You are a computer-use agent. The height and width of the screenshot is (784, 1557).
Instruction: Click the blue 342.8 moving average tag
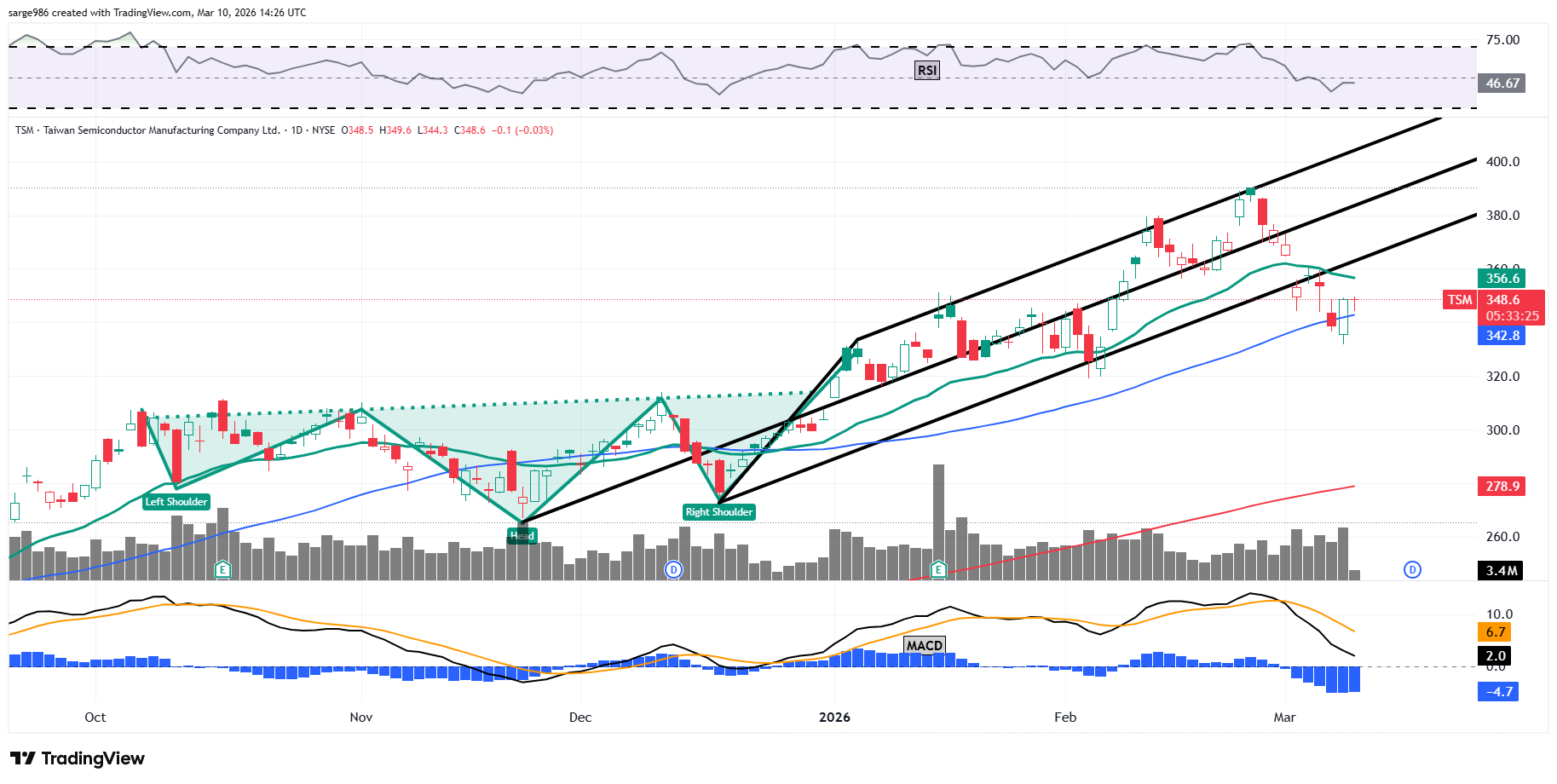[x=1502, y=336]
